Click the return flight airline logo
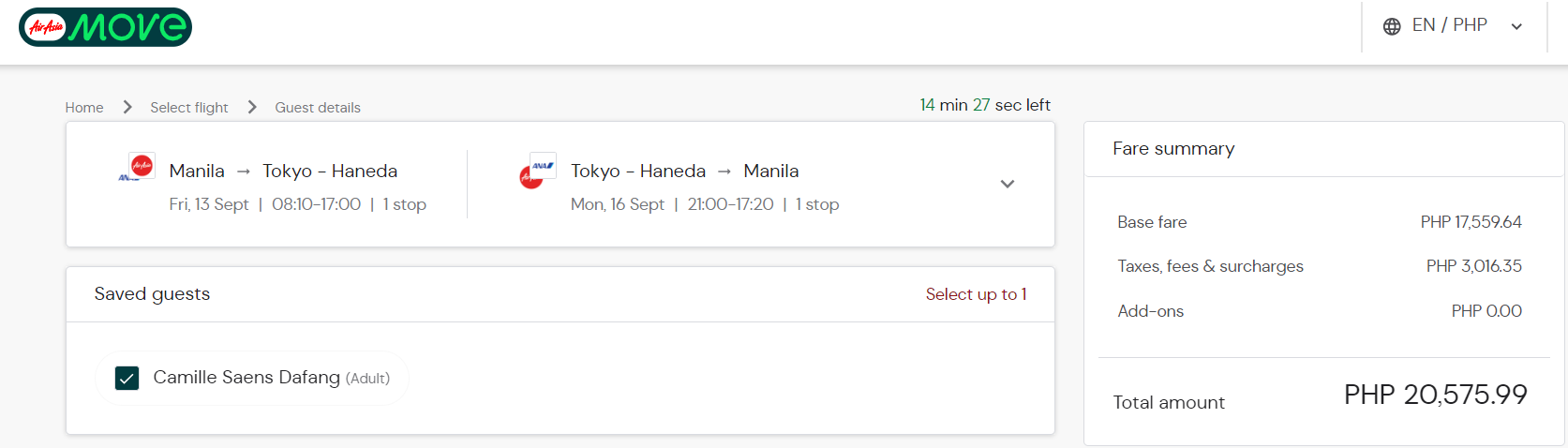The height and width of the screenshot is (448, 1568). tap(538, 171)
